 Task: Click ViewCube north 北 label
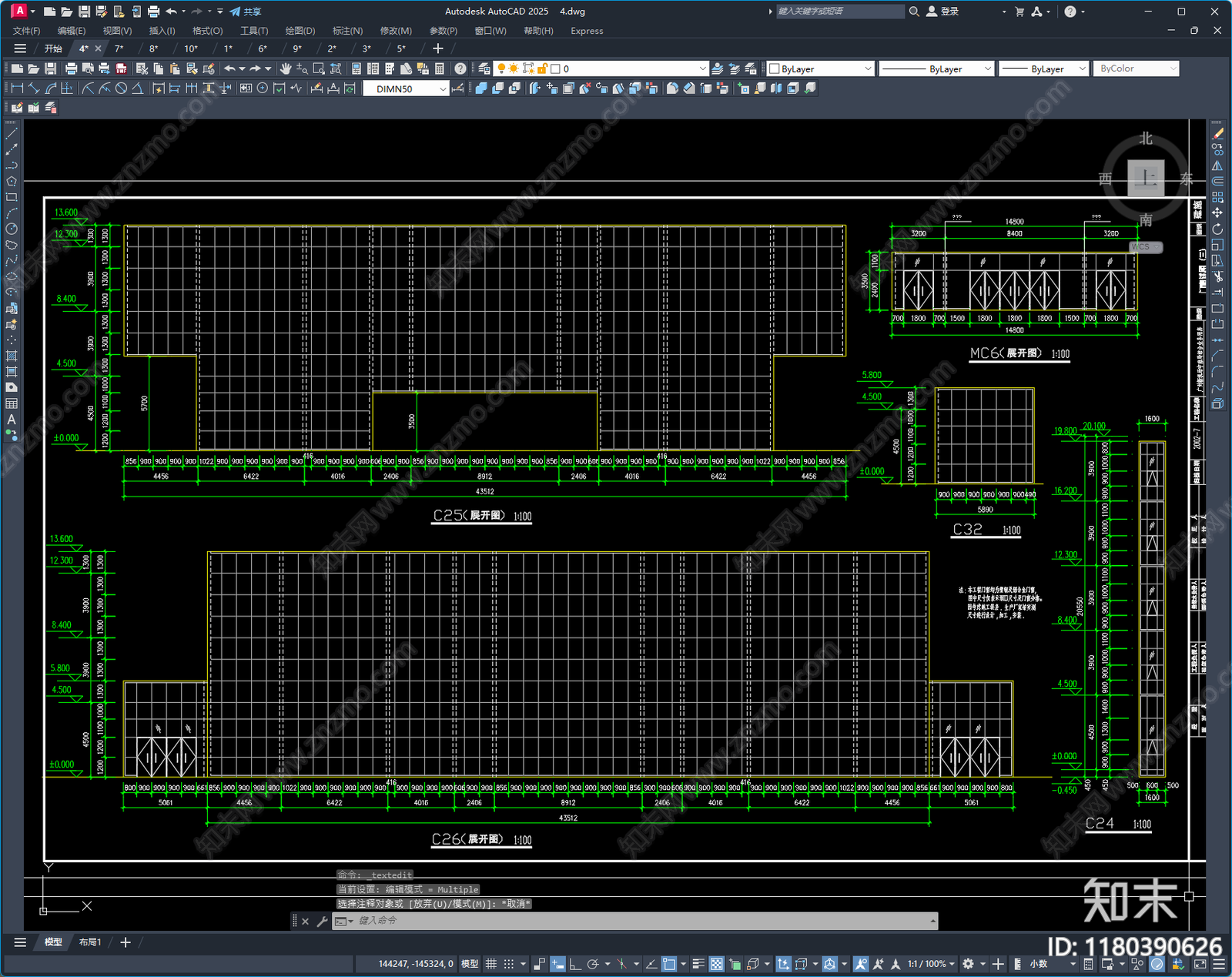tap(1146, 139)
